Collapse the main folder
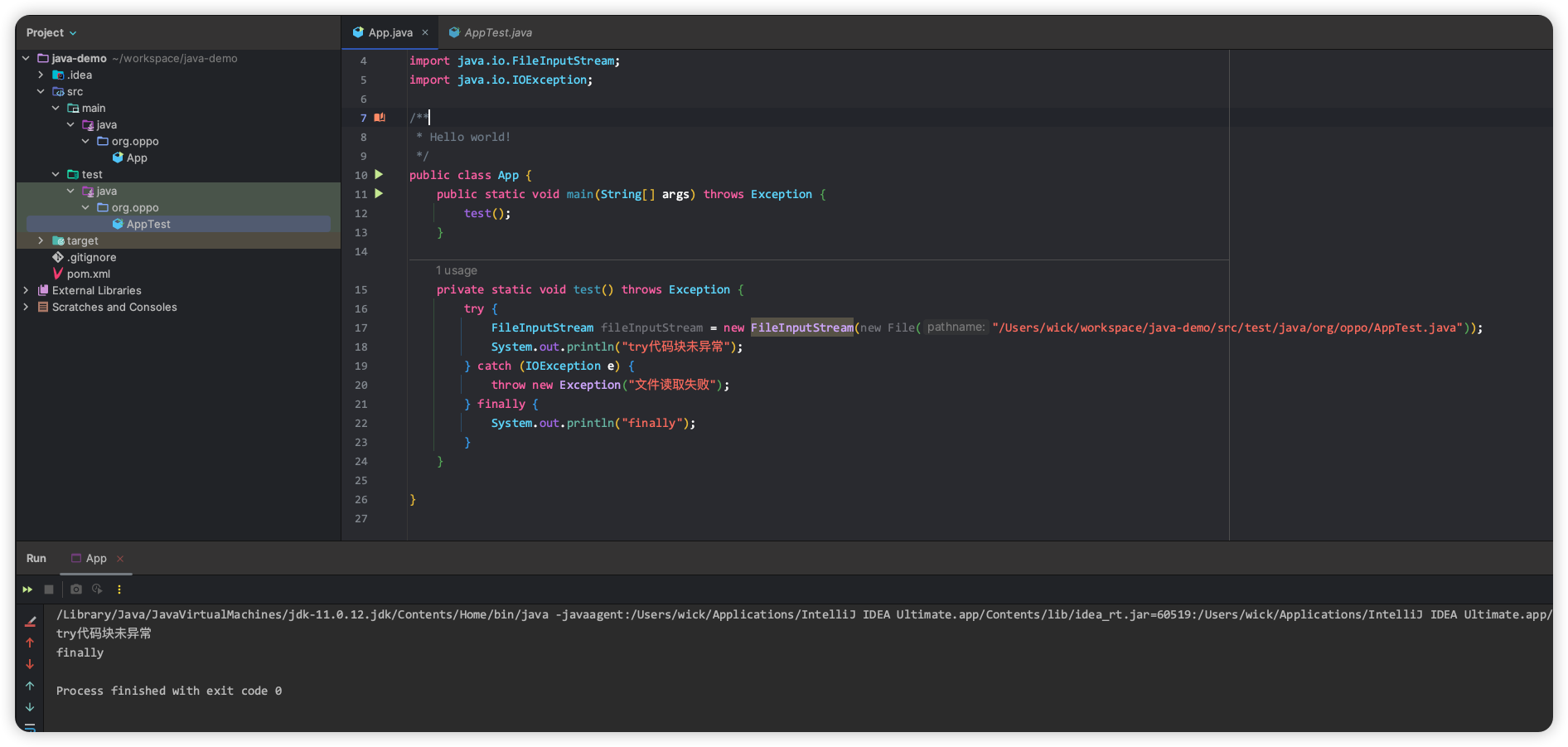 click(56, 108)
